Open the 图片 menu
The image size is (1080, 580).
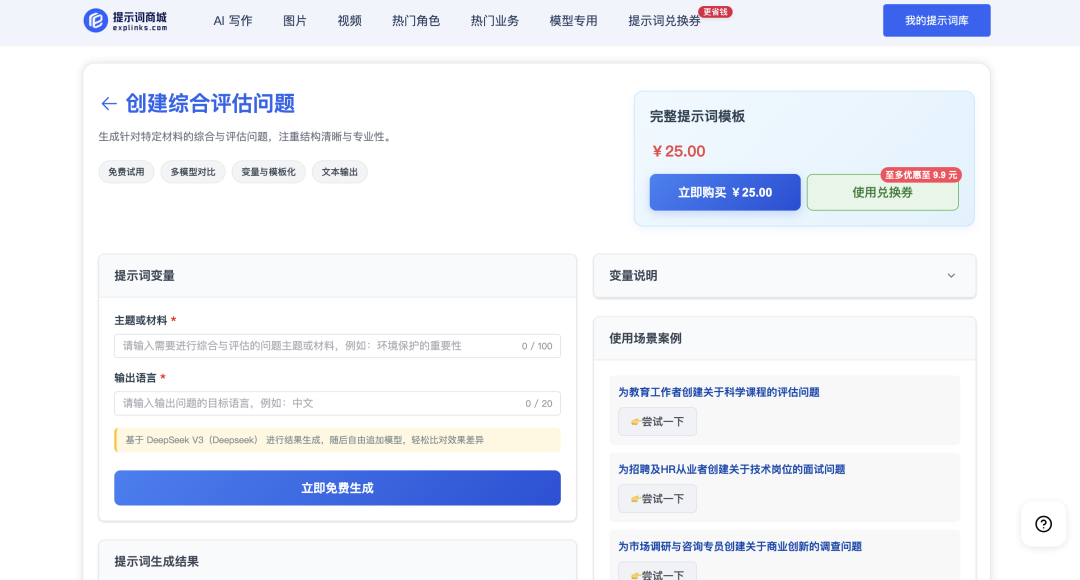(295, 21)
